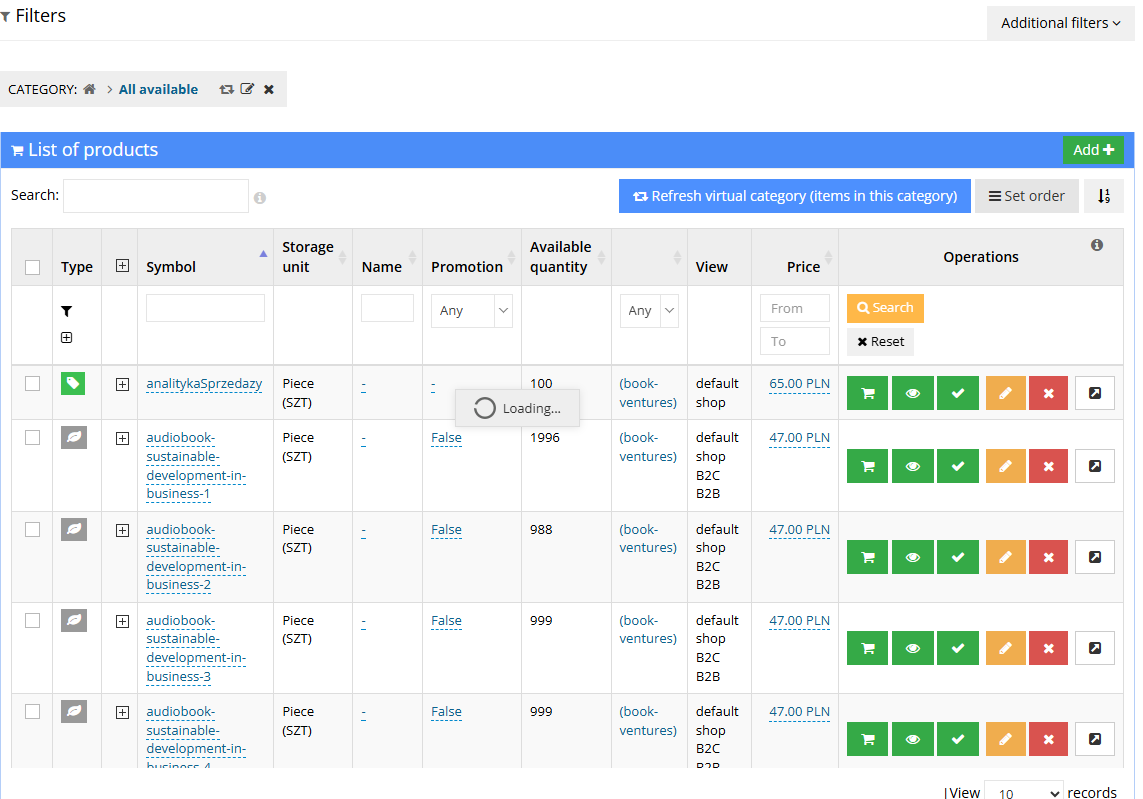Click the eye button for business-4 row
The width and height of the screenshot is (1143, 799).
913,739
